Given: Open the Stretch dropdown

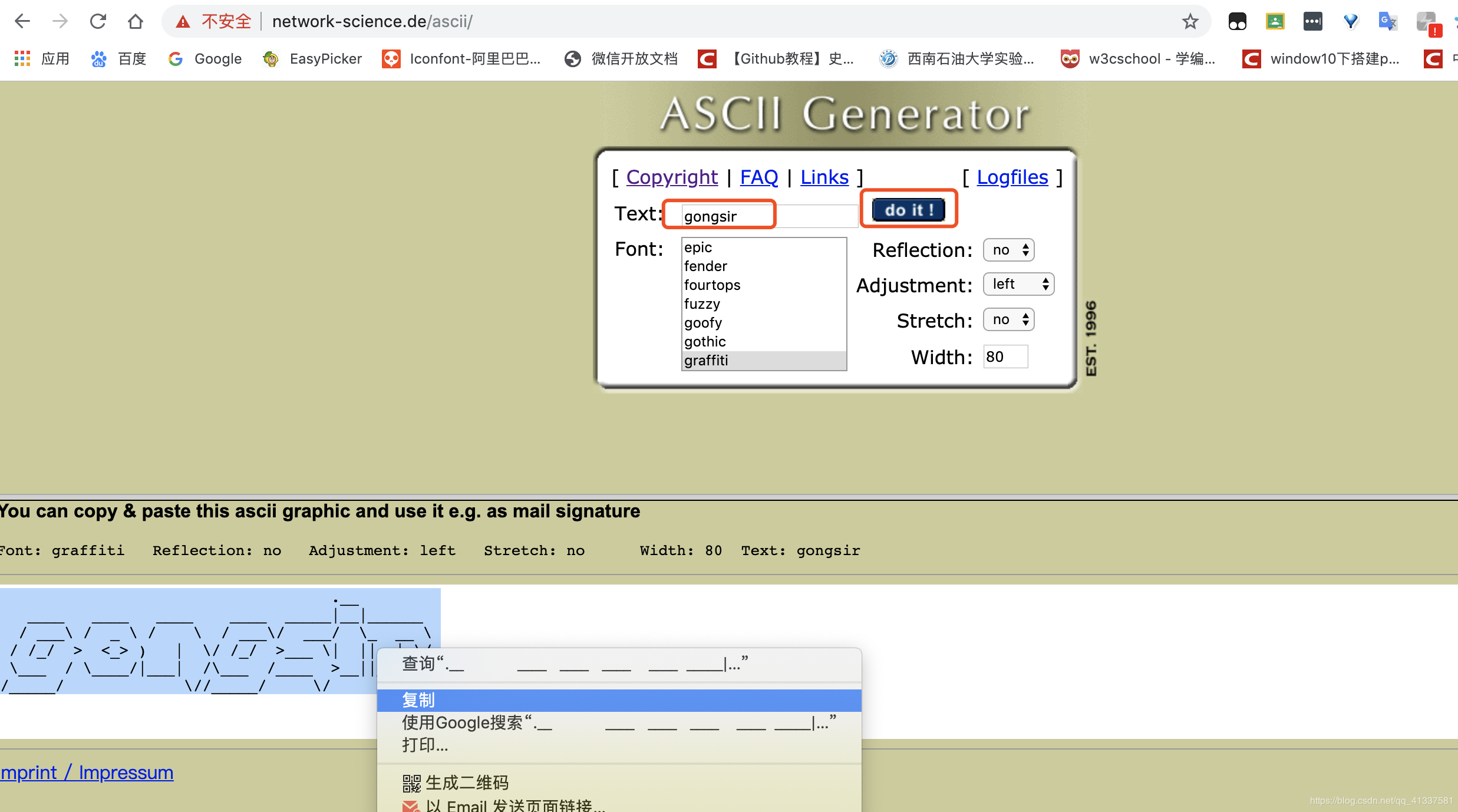Looking at the screenshot, I should pyautogui.click(x=1008, y=319).
